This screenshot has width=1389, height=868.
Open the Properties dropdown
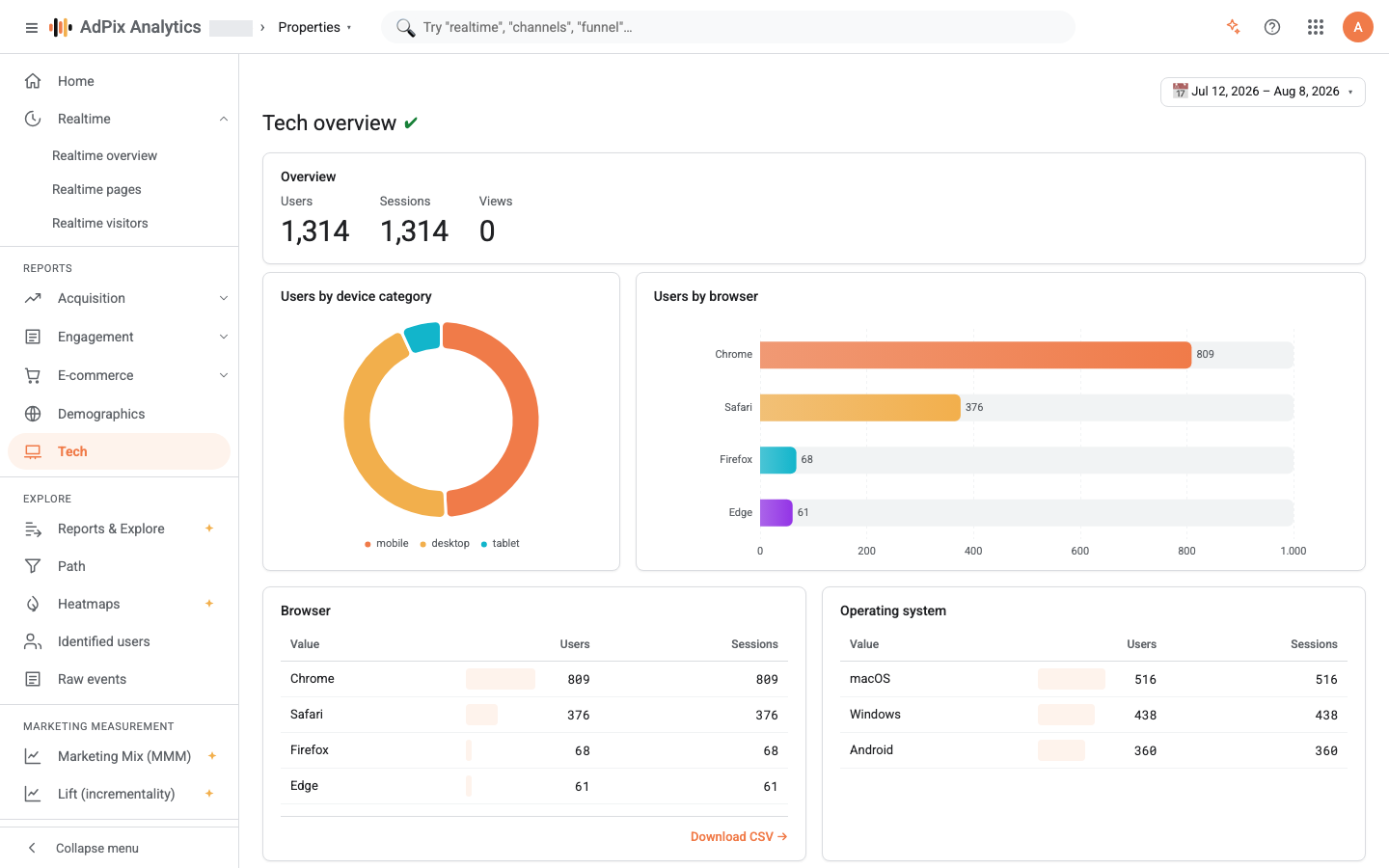pos(315,27)
